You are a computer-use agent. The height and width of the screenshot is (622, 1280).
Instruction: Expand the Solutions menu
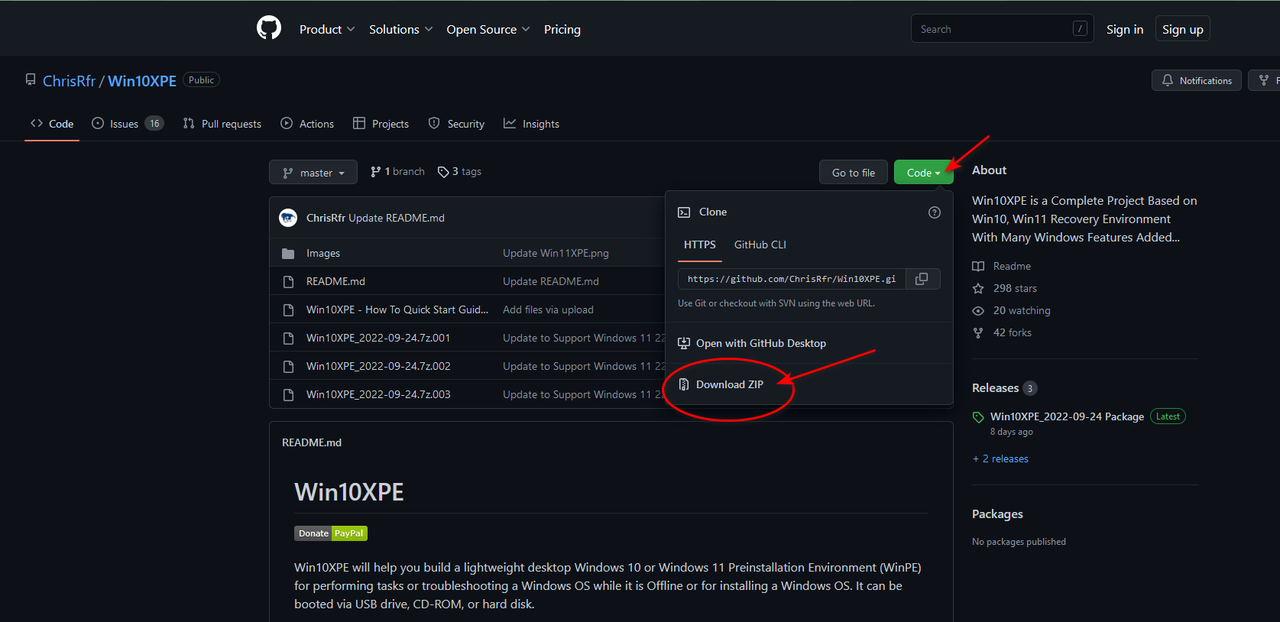pyautogui.click(x=401, y=29)
